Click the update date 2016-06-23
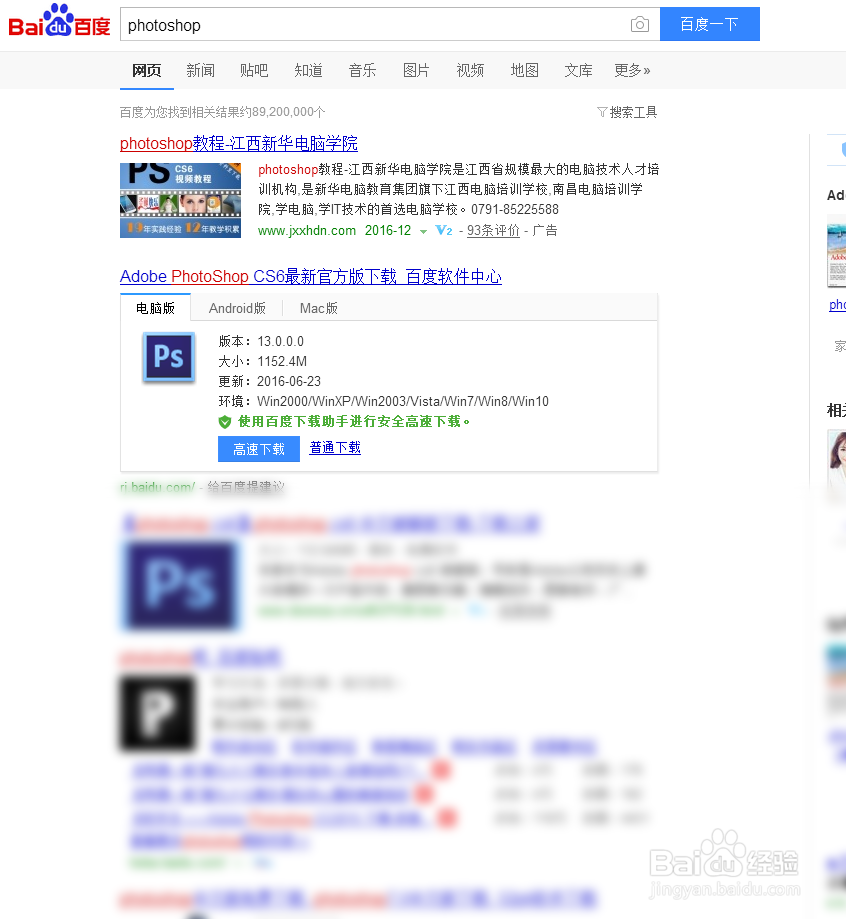Viewport: 846px width, 919px height. pos(289,382)
